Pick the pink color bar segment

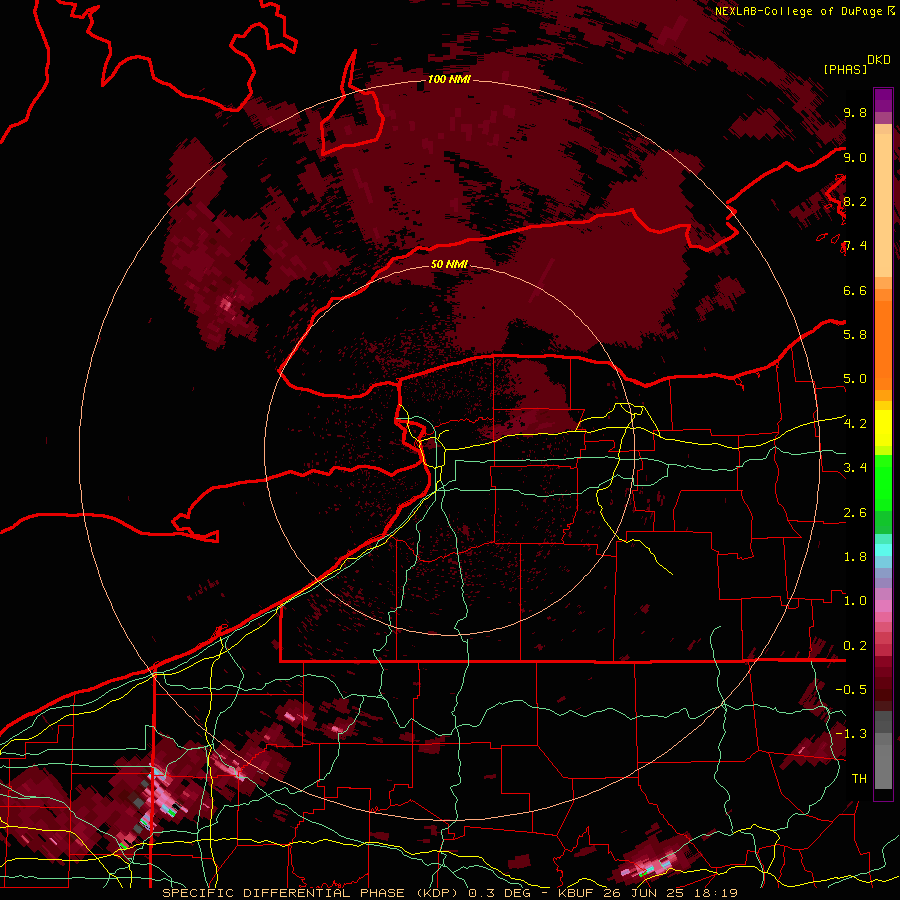(x=883, y=606)
